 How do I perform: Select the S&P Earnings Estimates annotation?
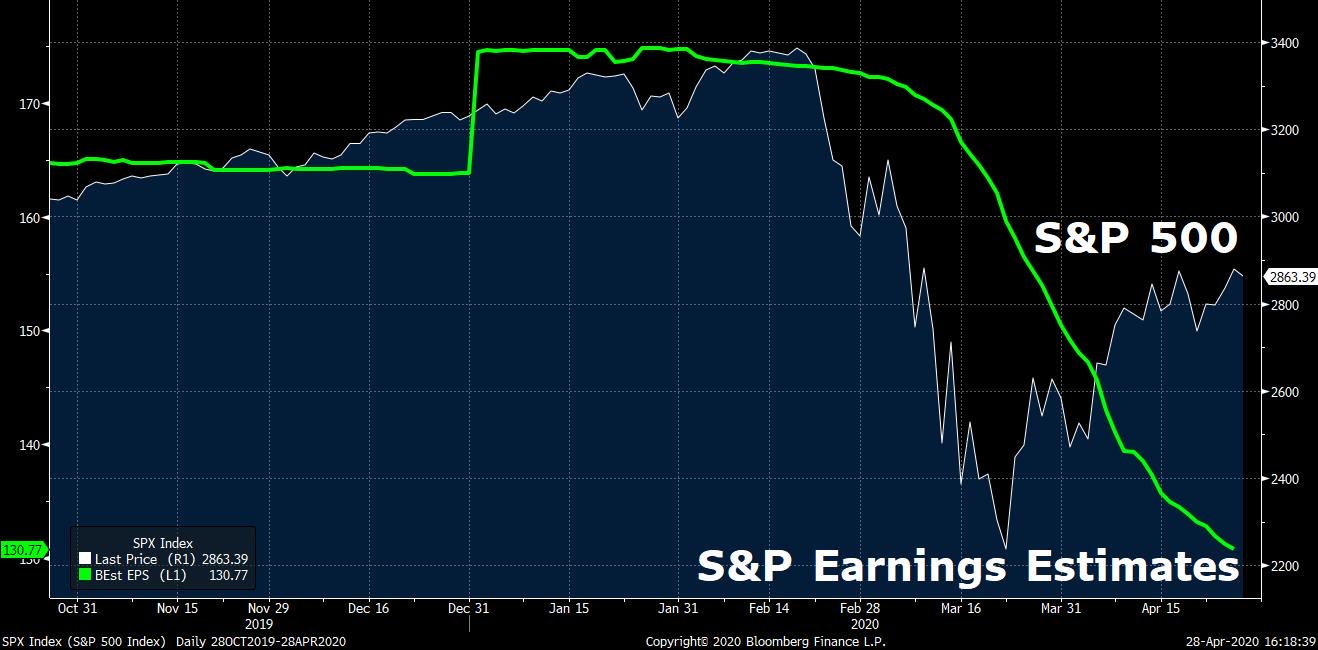[968, 566]
